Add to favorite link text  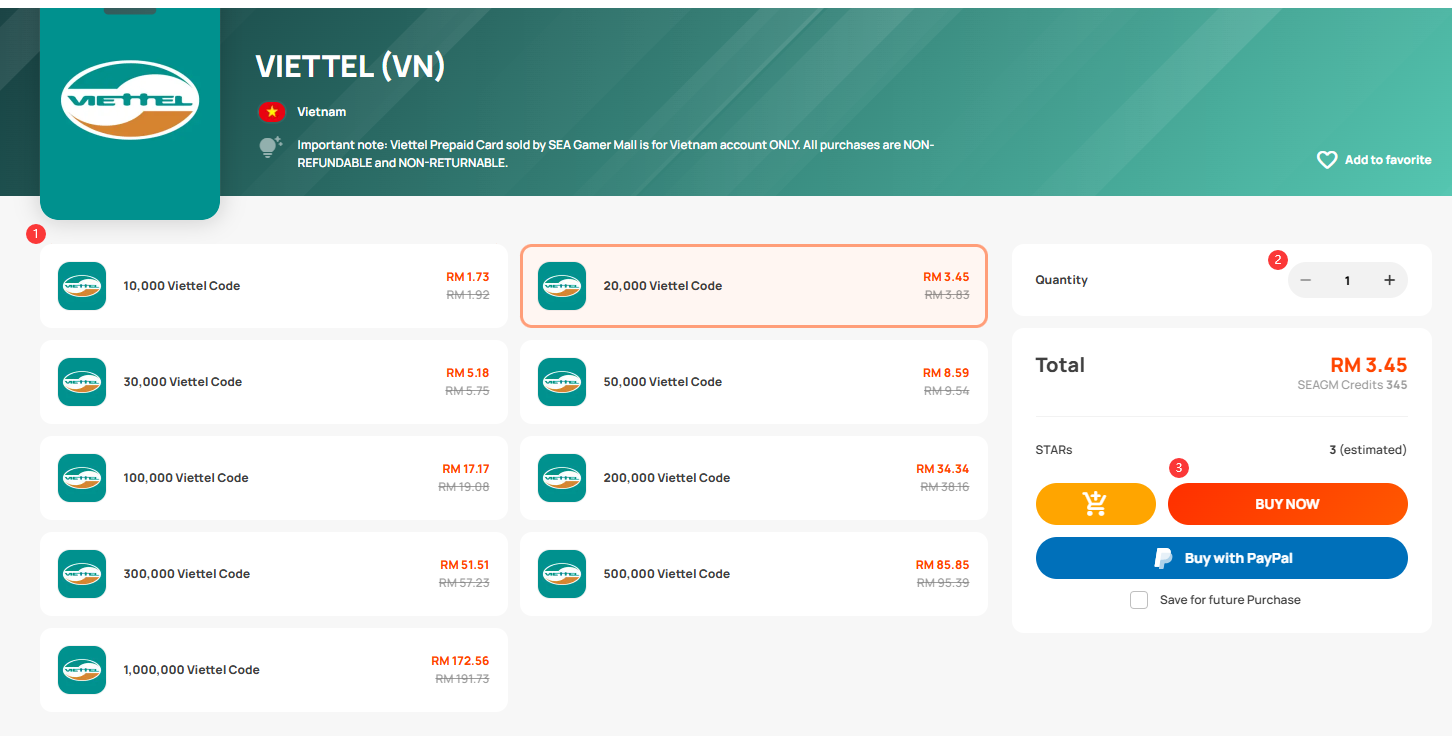[x=1388, y=160]
